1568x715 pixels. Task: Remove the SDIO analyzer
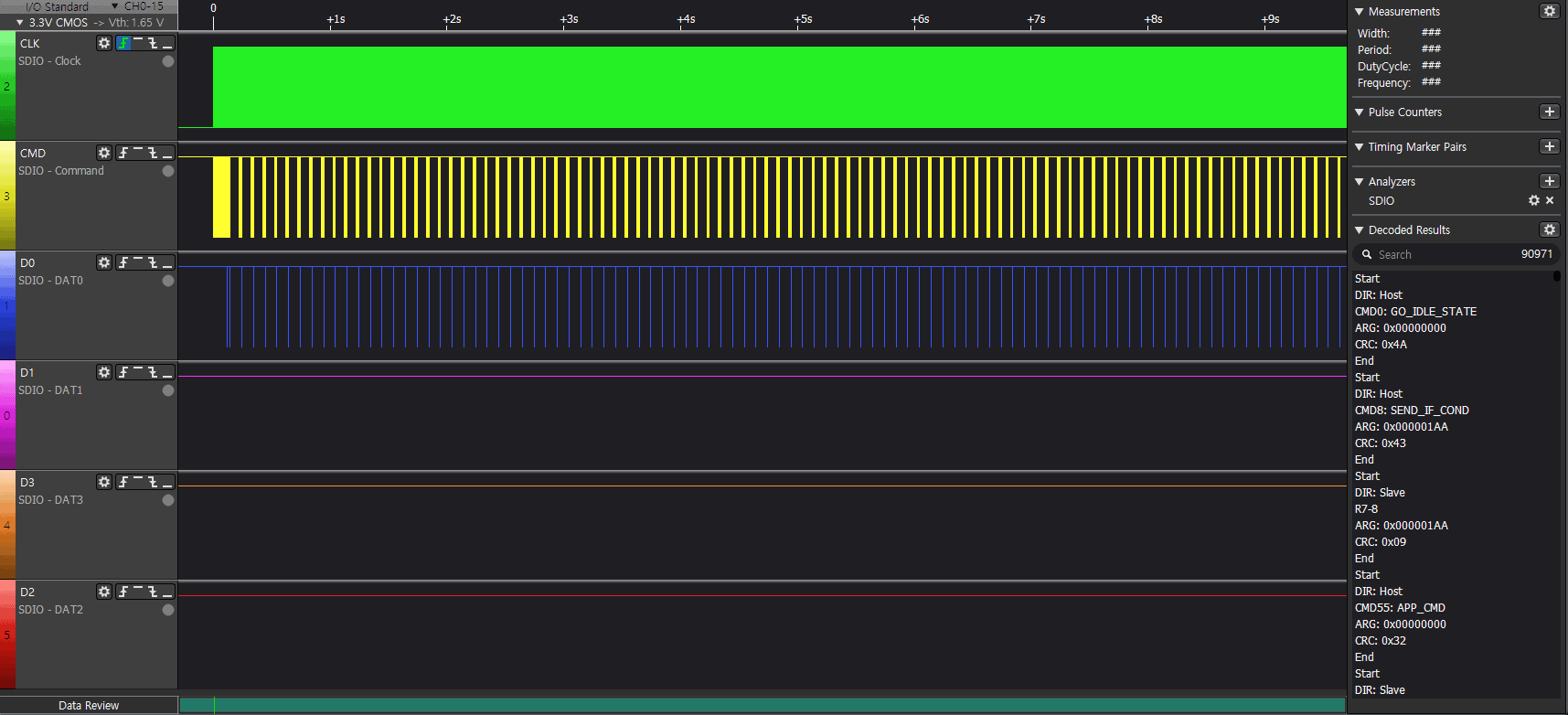(x=1550, y=200)
